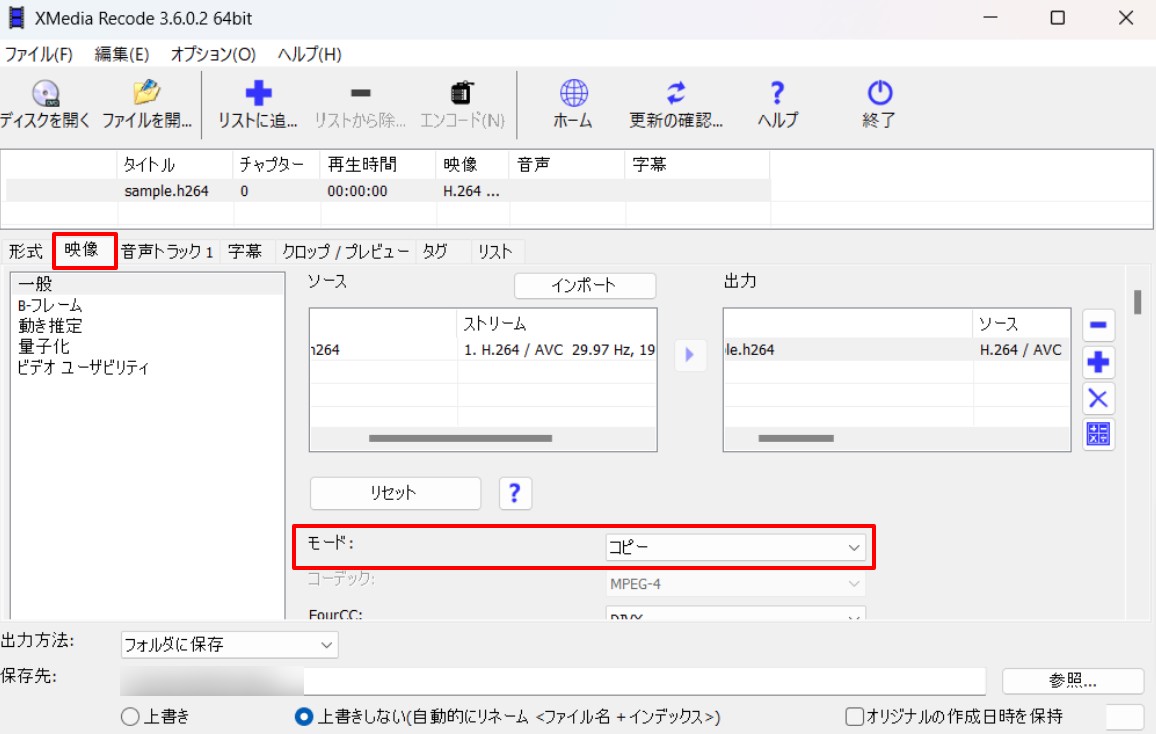Click the 参照... browse button

point(1073,681)
